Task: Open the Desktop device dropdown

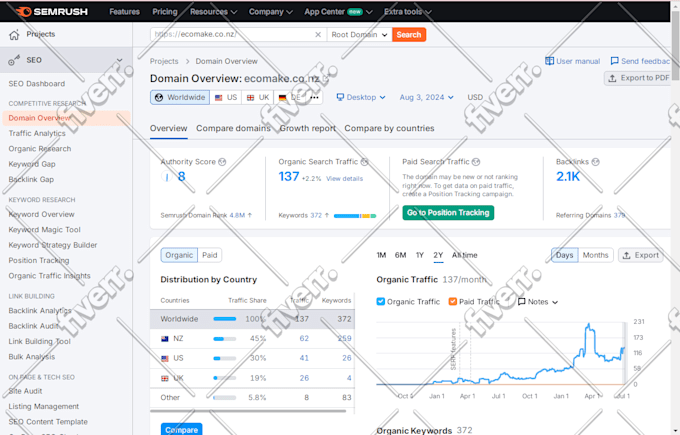Action: point(361,97)
